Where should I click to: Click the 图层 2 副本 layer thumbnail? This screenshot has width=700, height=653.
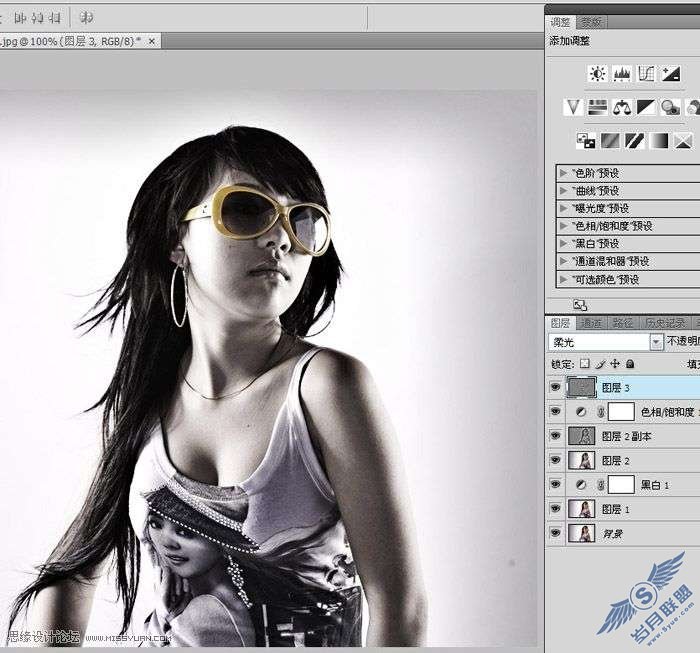pyautogui.click(x=581, y=436)
